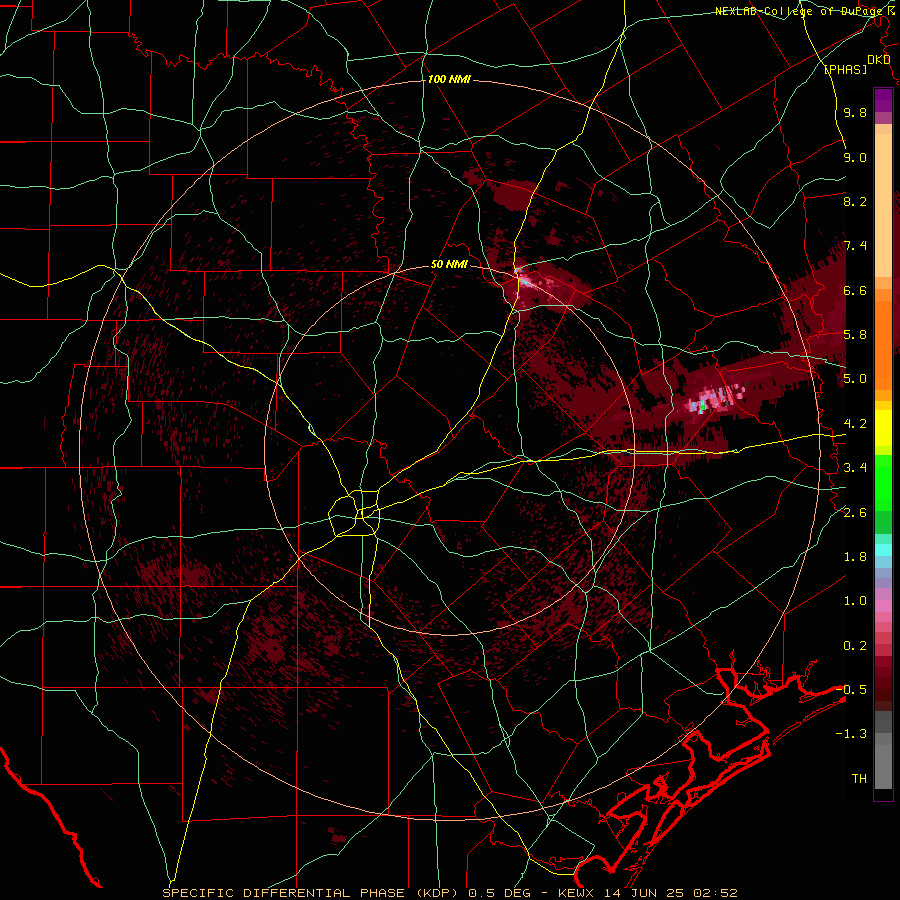The height and width of the screenshot is (900, 900).
Task: Click the 0.2 scale value
Action: point(855,646)
